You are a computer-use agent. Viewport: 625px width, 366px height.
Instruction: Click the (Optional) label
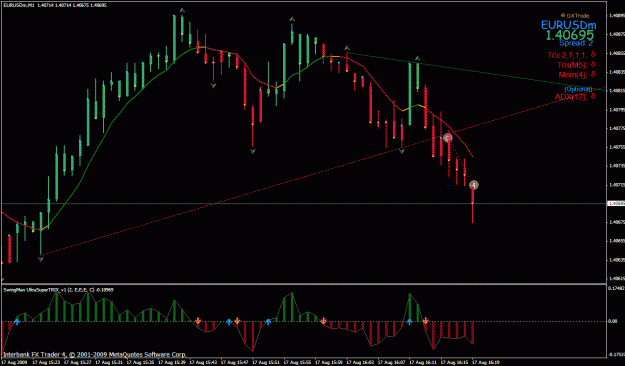coord(578,89)
